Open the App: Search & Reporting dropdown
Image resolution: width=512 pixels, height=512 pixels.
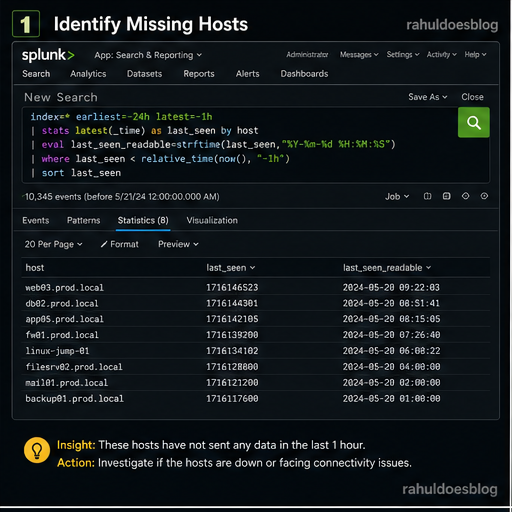148,55
